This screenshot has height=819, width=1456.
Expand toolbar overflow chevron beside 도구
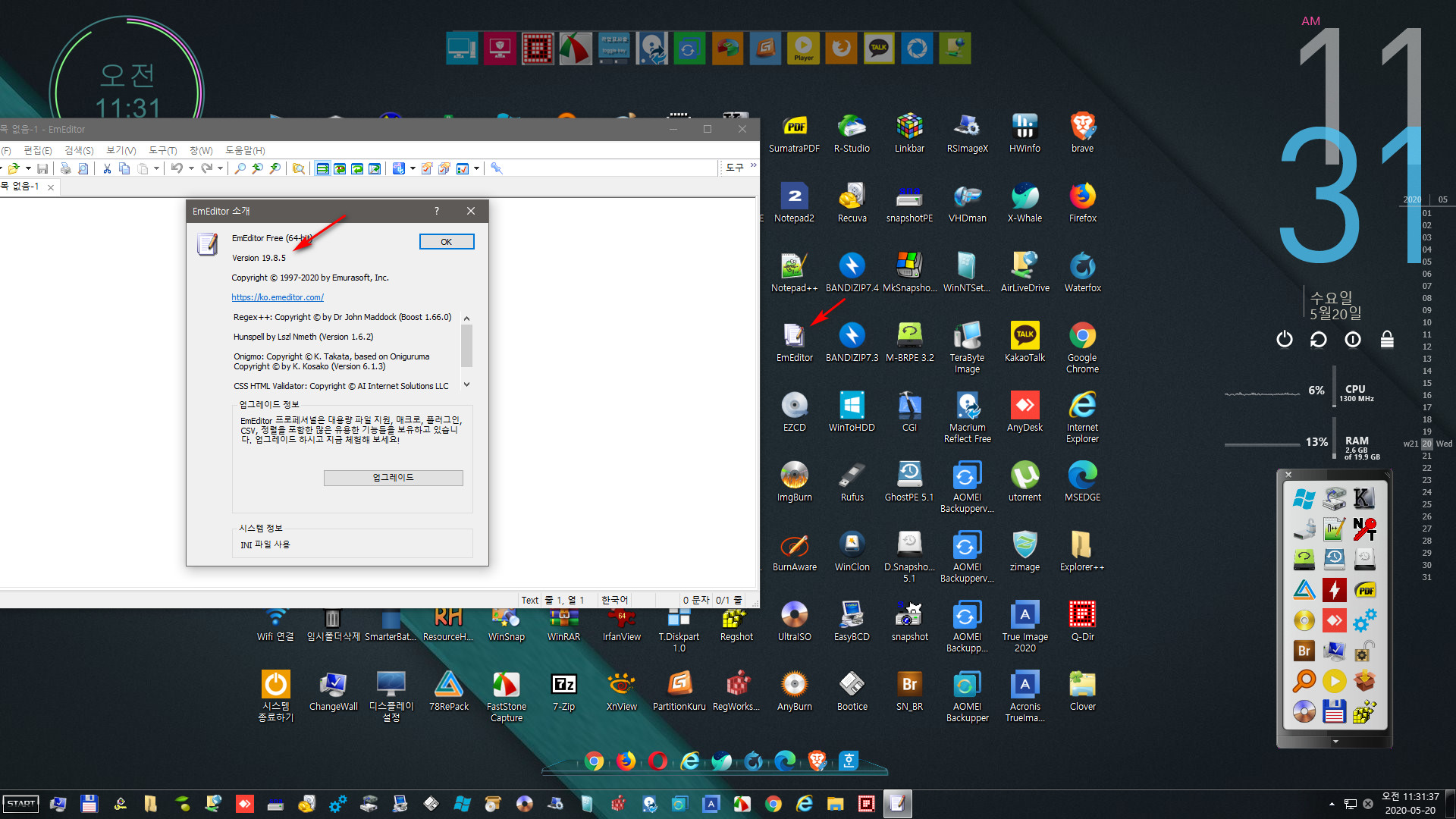click(x=753, y=165)
